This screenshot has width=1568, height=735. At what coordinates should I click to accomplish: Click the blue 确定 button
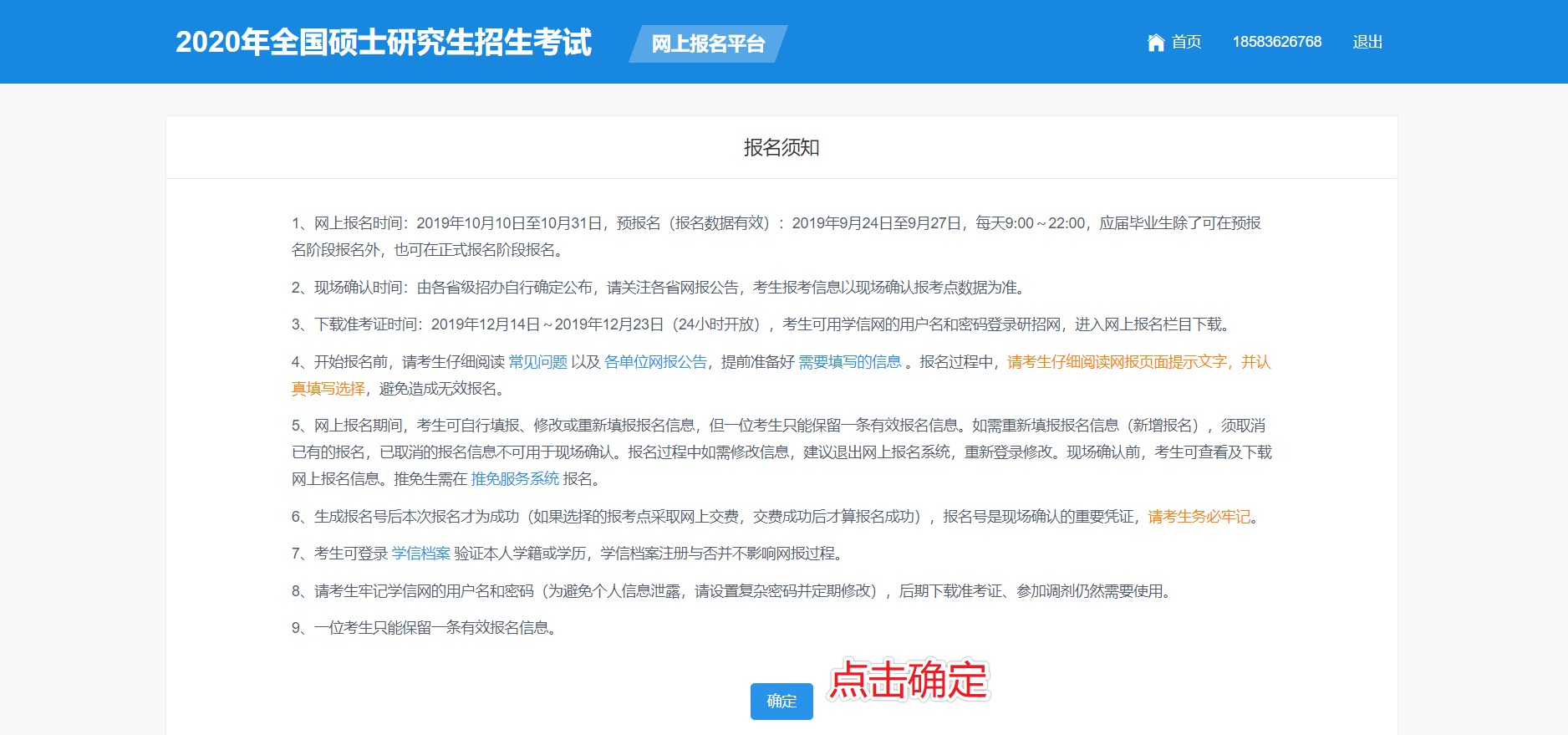coord(781,701)
